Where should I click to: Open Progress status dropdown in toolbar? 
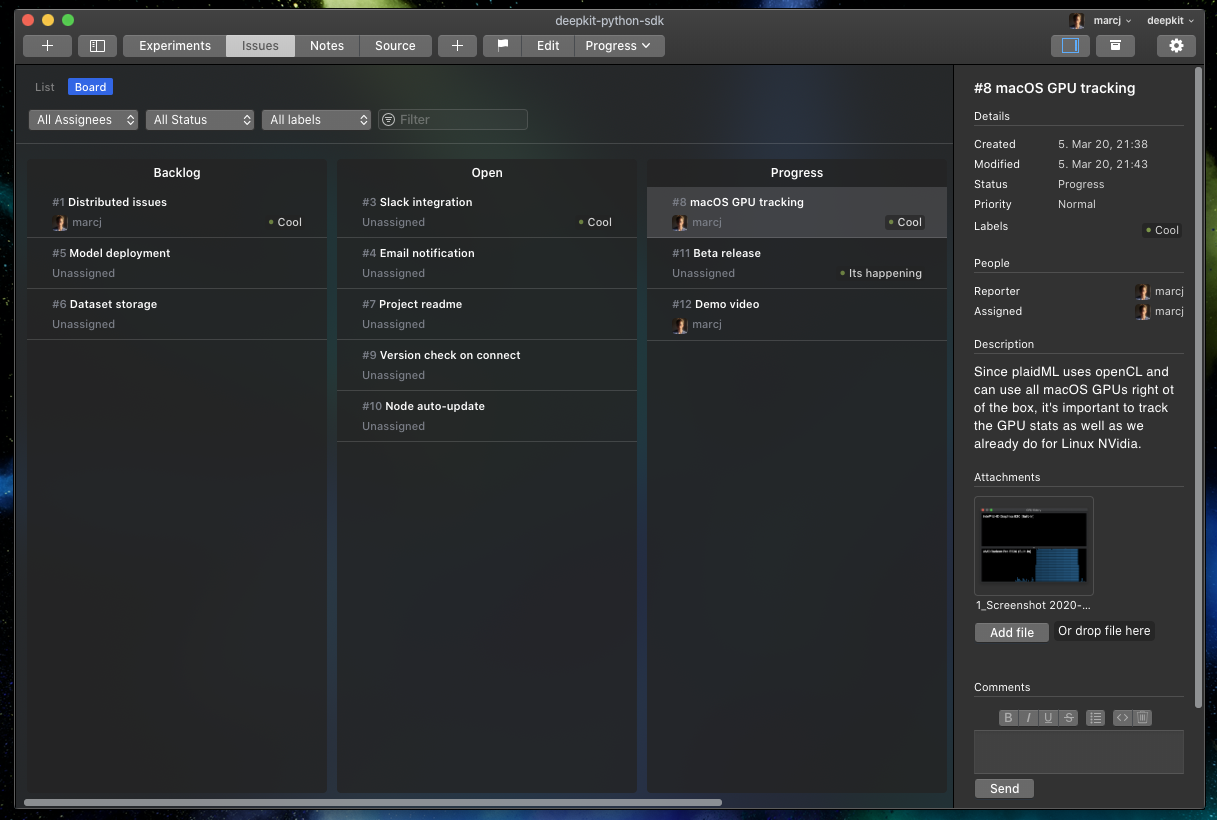coord(619,46)
